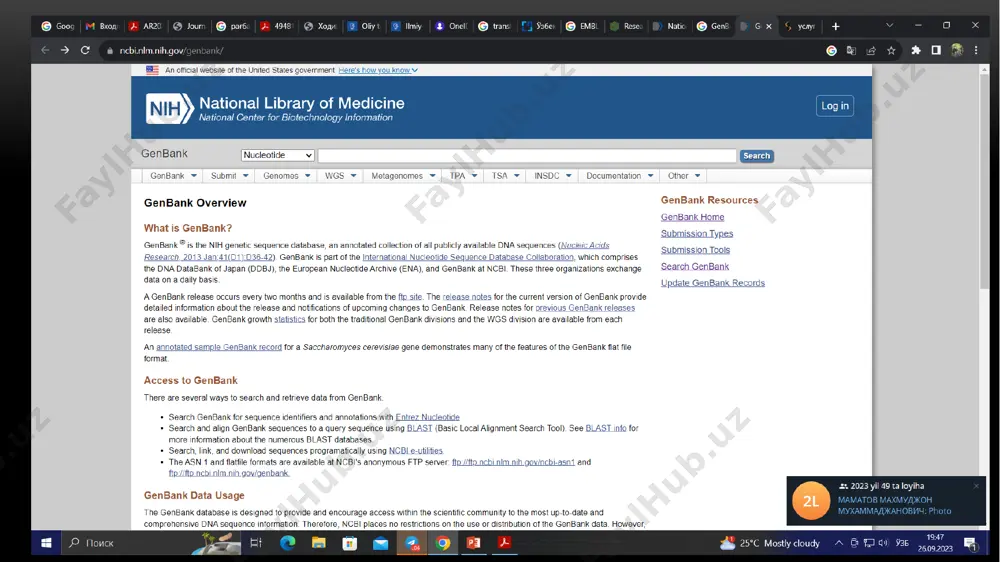This screenshot has width=1000, height=562.
Task: Toggle the browser side panel icon
Action: 936,50
